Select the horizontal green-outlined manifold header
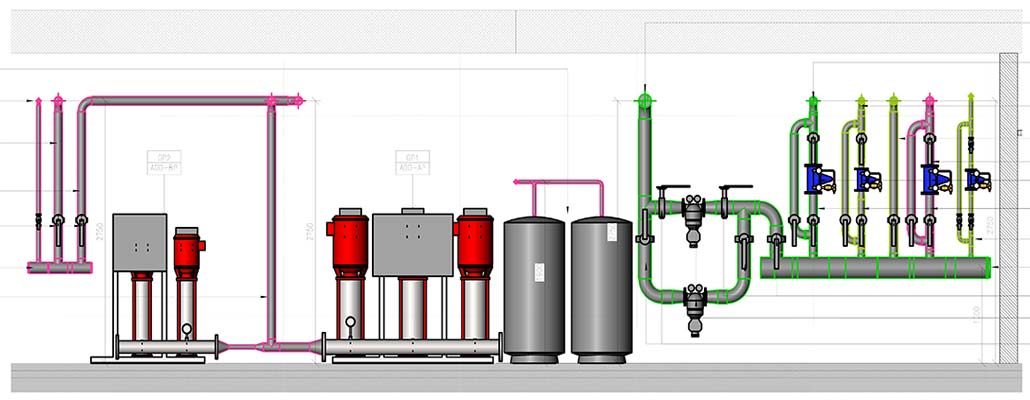Viewport: 1030px width, 400px height. pyautogui.click(x=875, y=267)
